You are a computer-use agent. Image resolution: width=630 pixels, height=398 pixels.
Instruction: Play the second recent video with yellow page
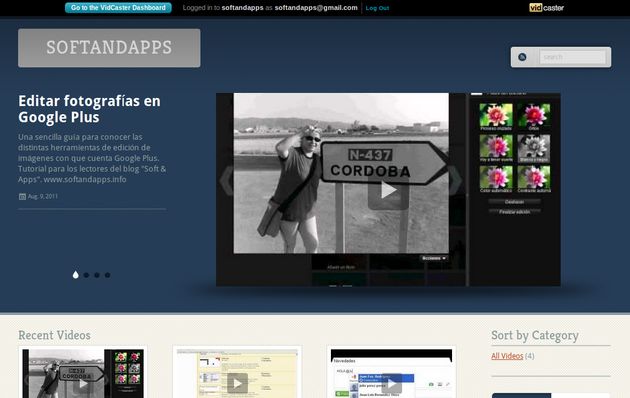(237, 383)
